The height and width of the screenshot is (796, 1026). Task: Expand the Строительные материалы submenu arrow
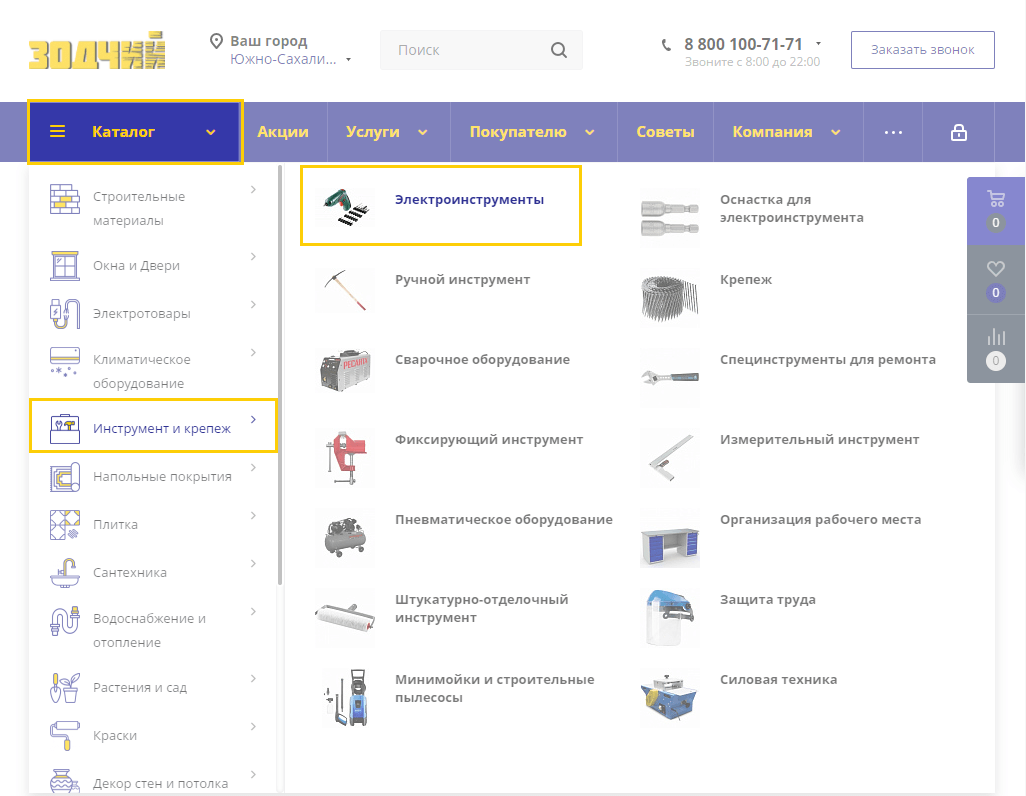[253, 189]
